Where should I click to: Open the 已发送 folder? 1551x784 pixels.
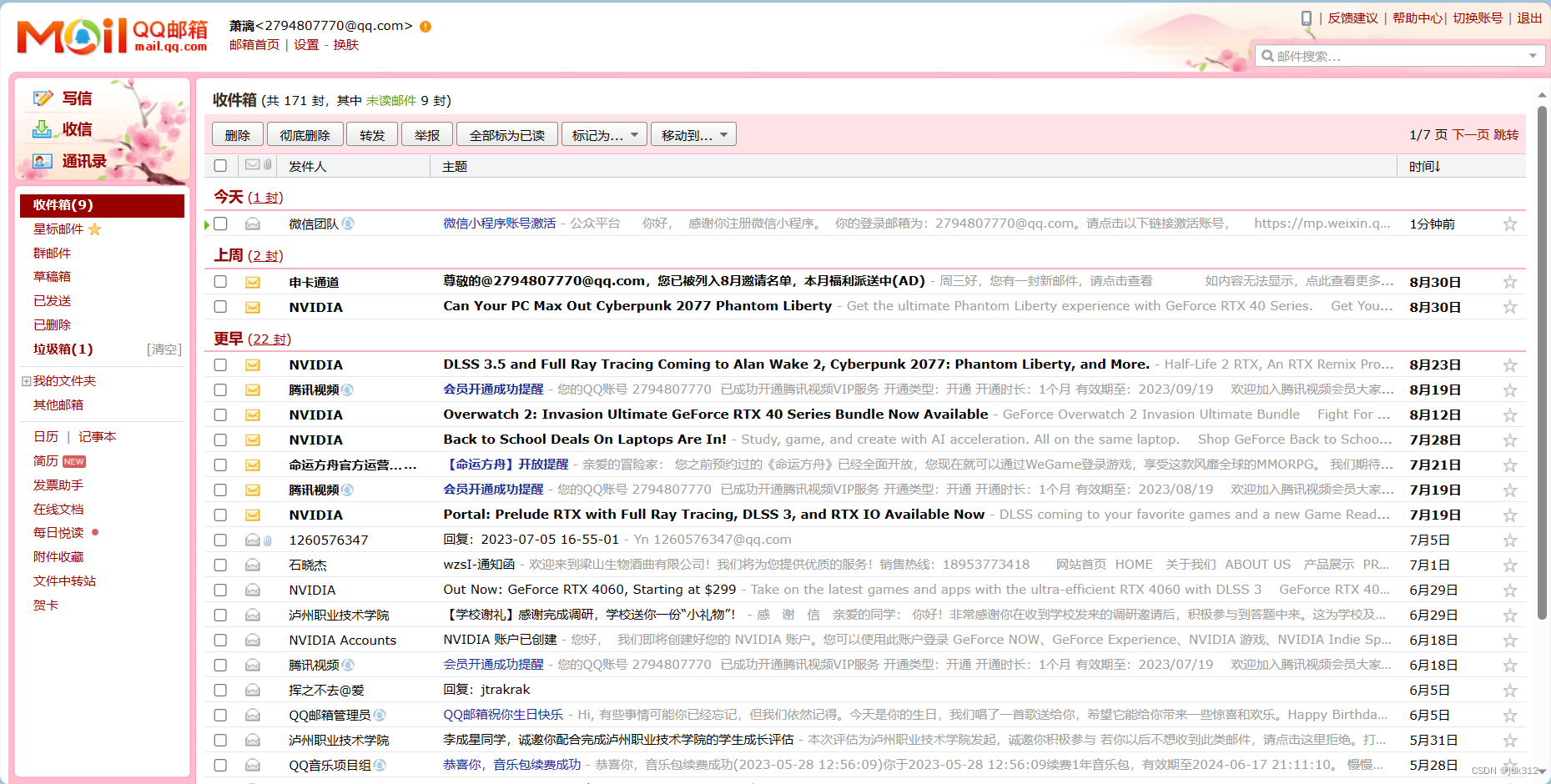coord(52,301)
